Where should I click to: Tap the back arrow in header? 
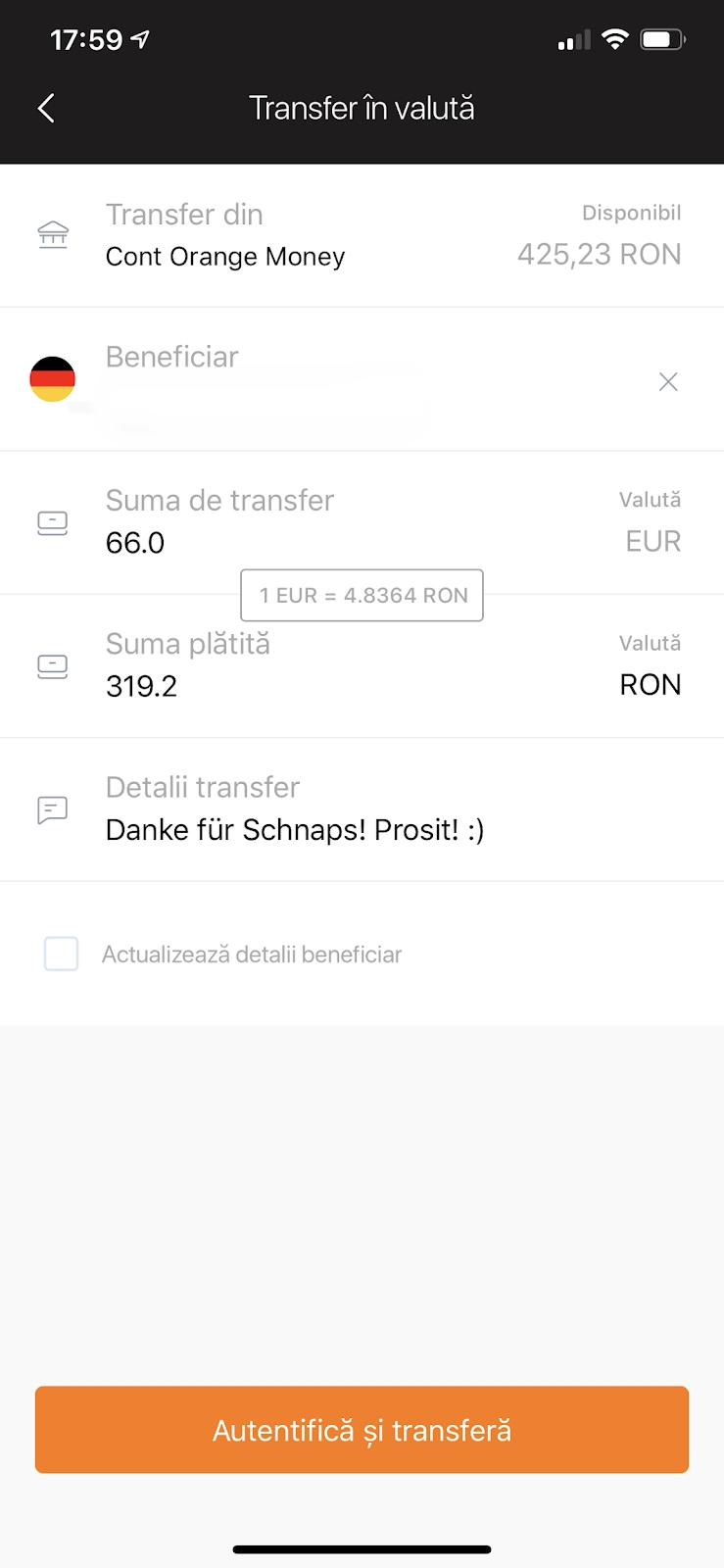point(46,108)
